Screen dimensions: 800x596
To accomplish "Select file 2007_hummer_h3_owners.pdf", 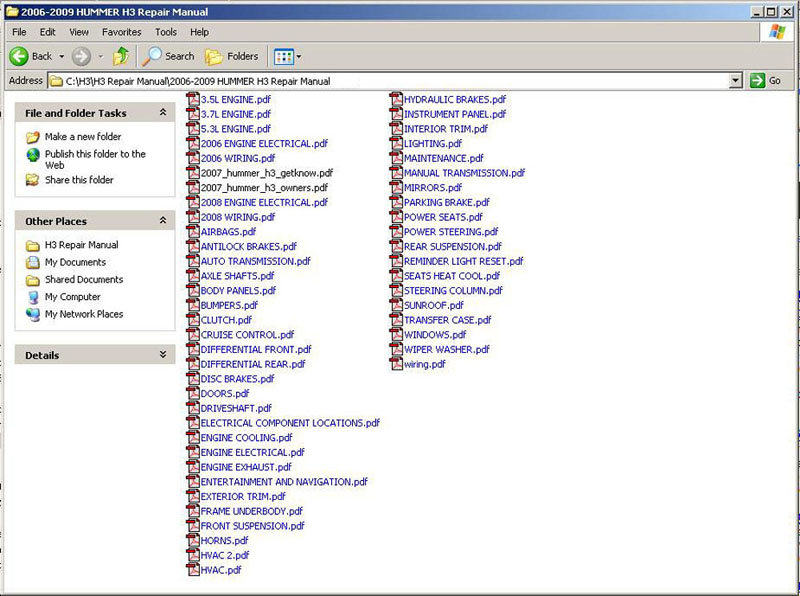I will pyautogui.click(x=264, y=188).
